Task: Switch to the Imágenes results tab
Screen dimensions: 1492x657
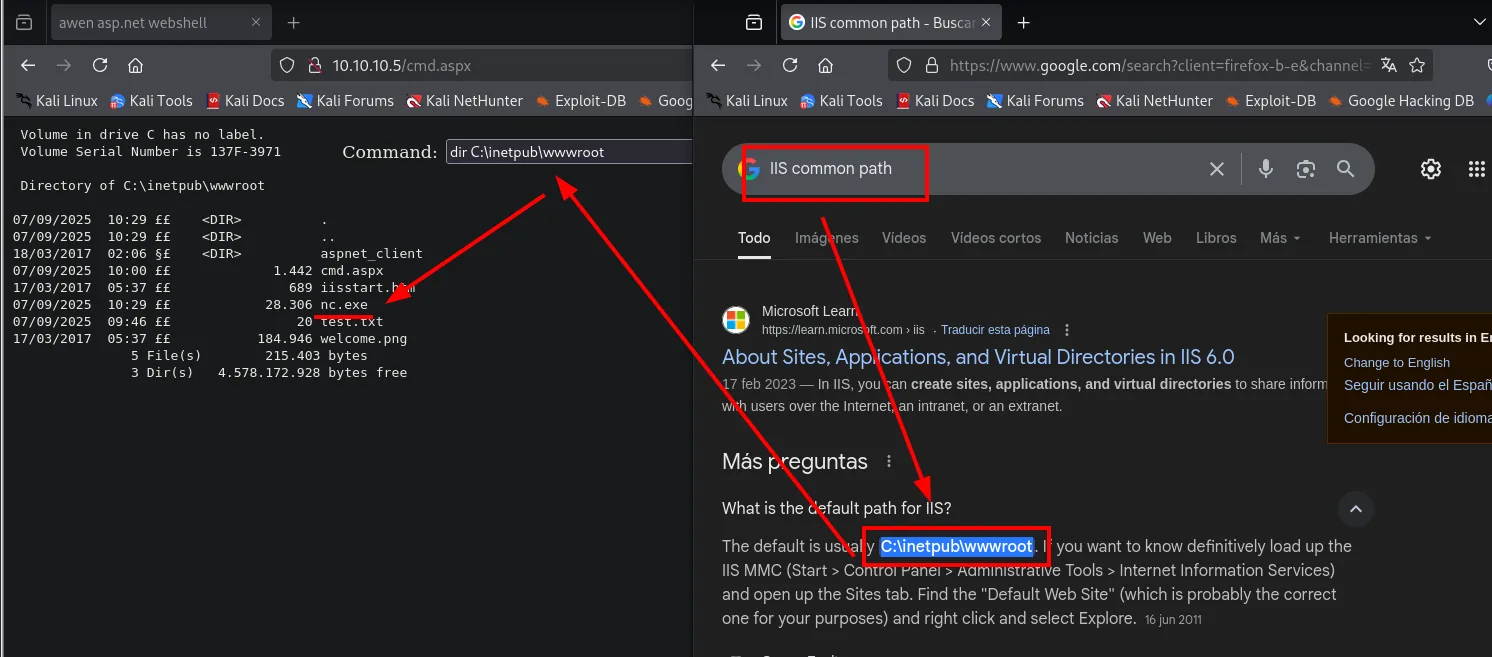Action: point(826,238)
